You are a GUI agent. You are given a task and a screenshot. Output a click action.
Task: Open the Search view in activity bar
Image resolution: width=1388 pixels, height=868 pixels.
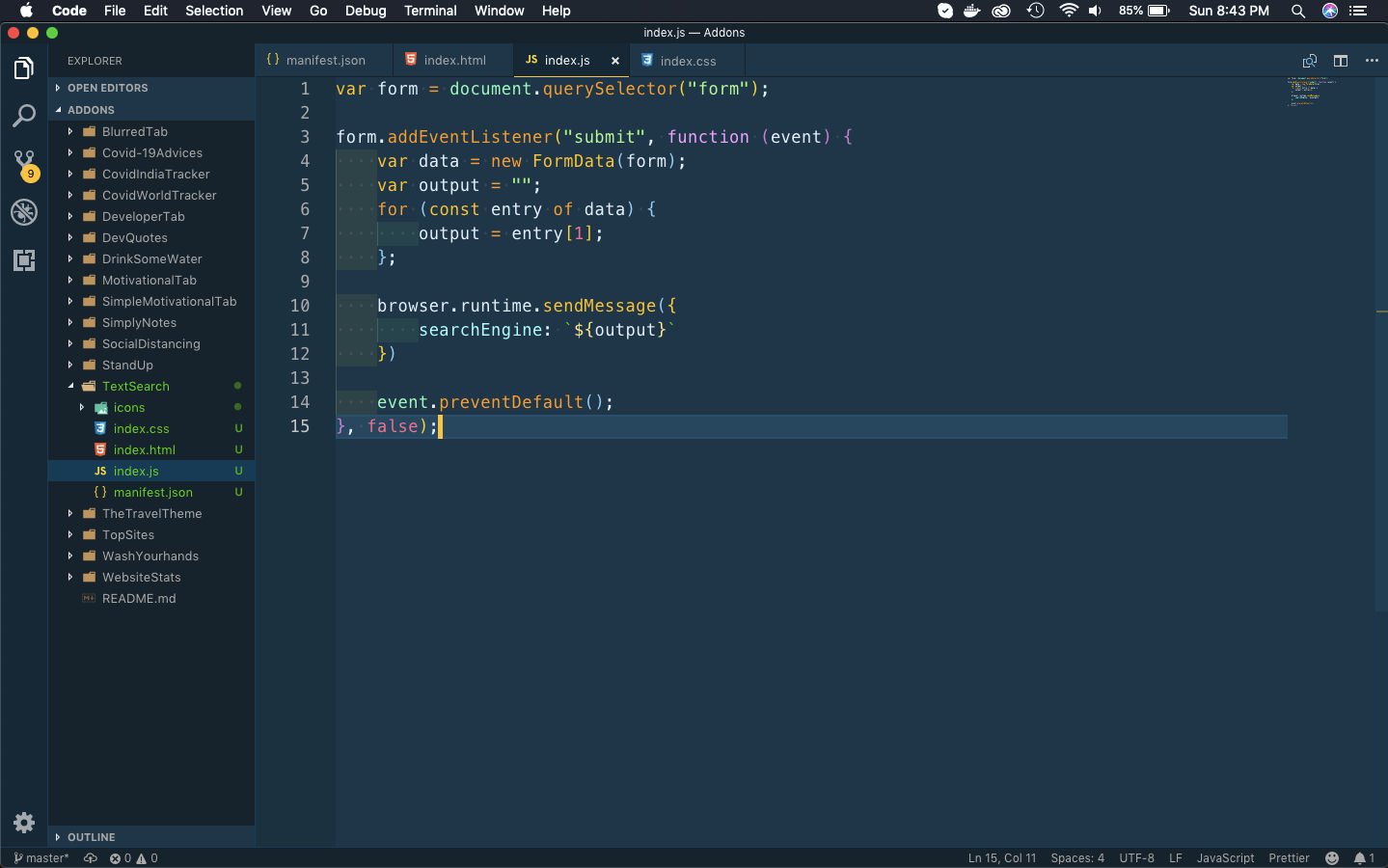click(x=24, y=116)
